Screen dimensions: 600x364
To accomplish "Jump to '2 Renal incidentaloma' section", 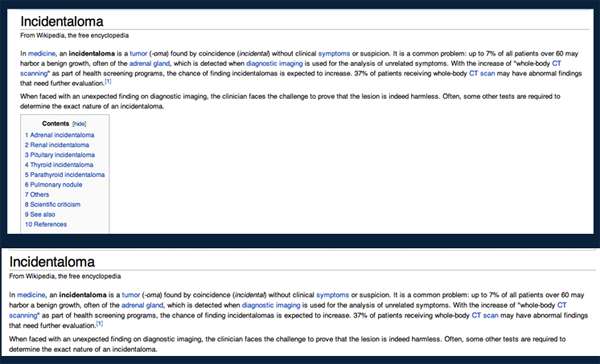I will click(57, 145).
